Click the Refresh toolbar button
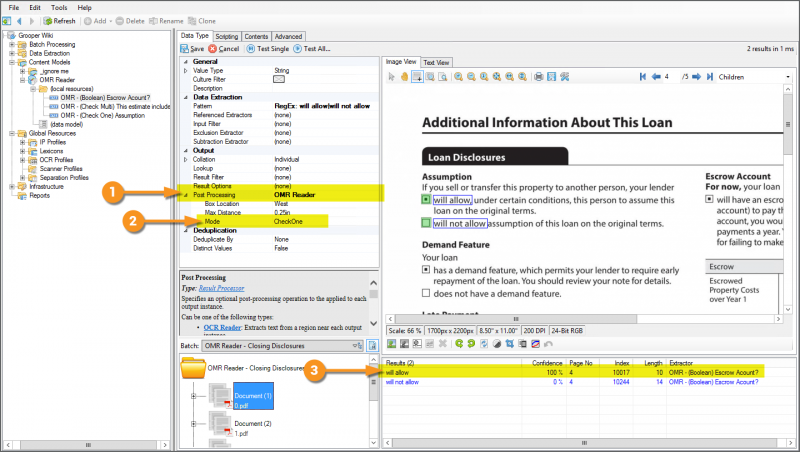Viewport: 800px width, 452px height. coord(58,20)
